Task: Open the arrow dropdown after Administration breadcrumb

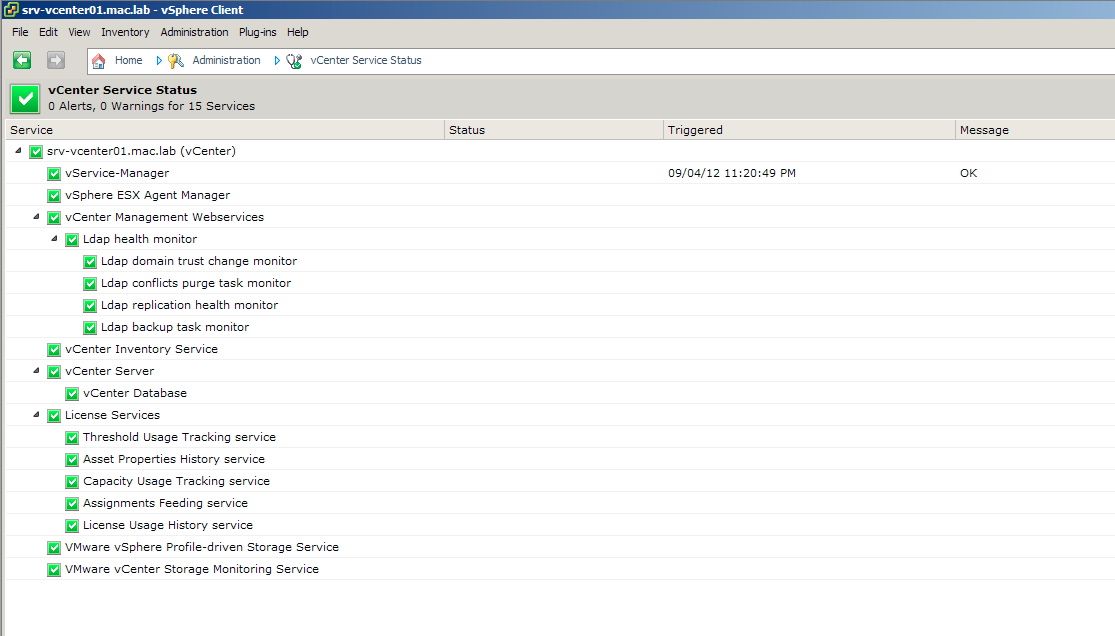Action: (277, 61)
